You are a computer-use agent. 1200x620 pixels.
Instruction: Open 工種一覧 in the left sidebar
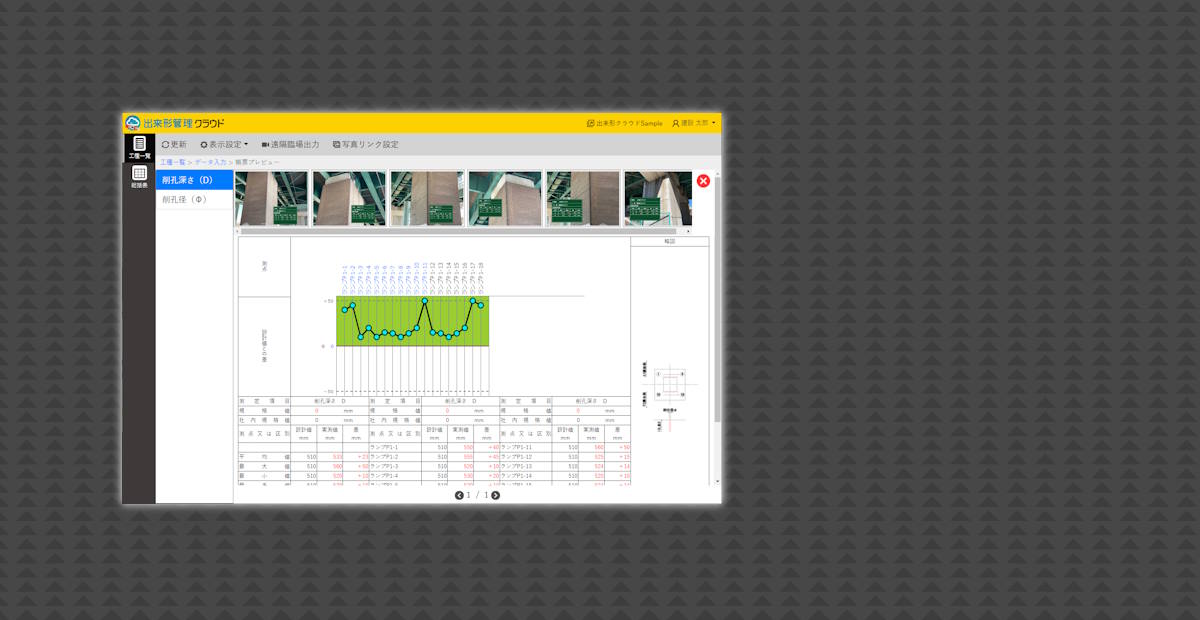tap(139, 148)
